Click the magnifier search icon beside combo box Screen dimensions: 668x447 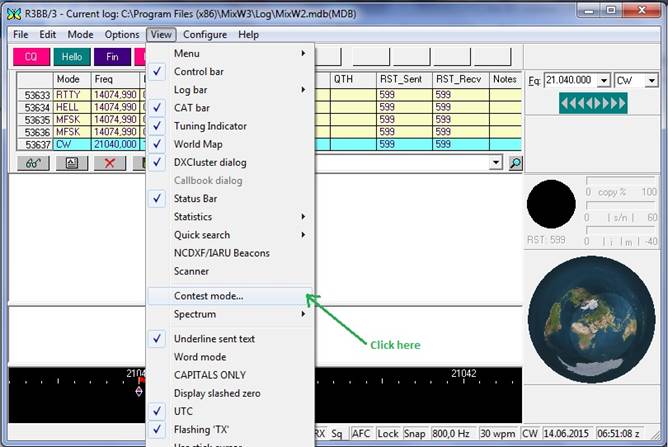click(515, 163)
